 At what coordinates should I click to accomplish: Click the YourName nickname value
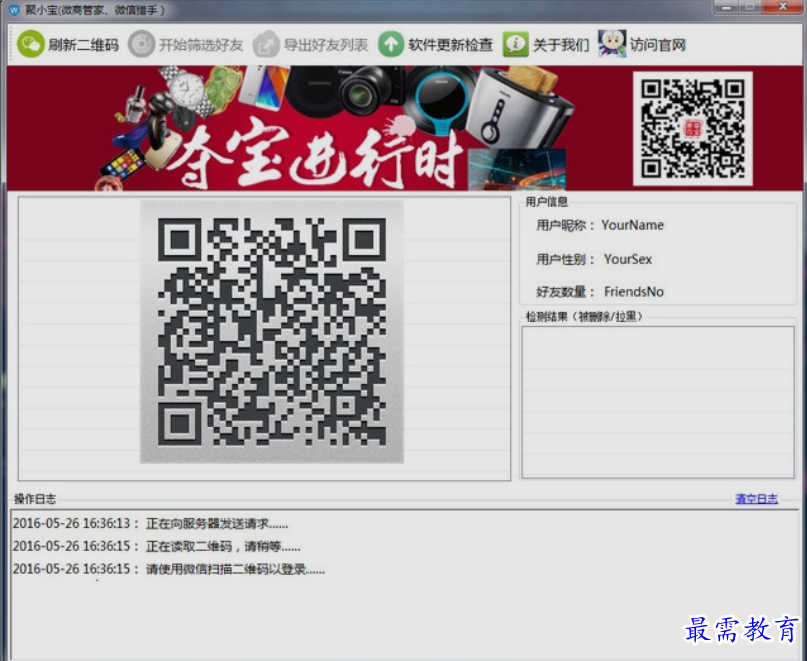[x=633, y=225]
